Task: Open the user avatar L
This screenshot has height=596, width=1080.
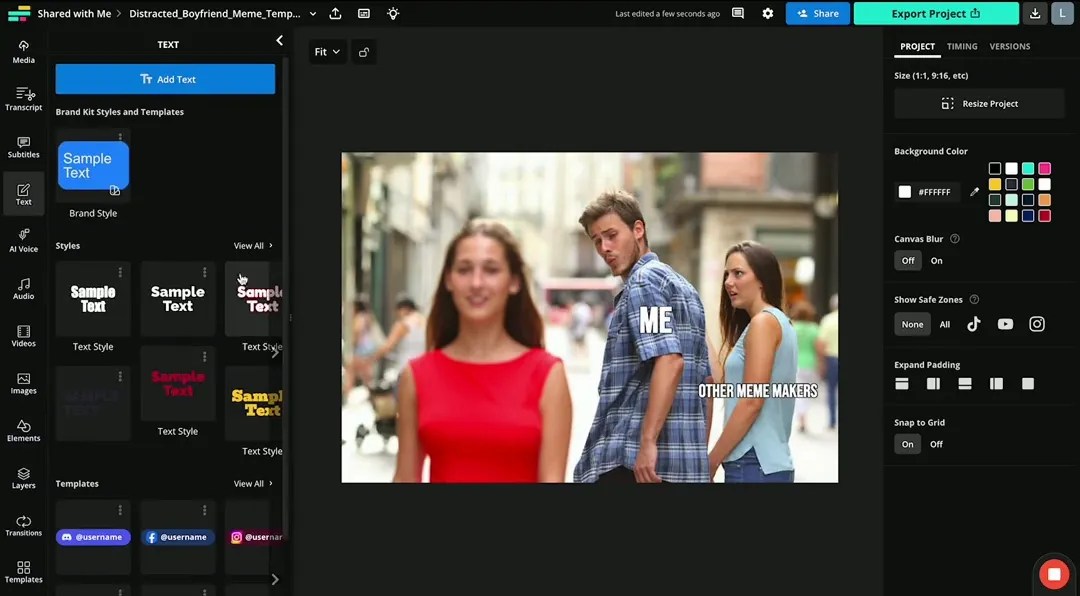Action: point(1062,13)
